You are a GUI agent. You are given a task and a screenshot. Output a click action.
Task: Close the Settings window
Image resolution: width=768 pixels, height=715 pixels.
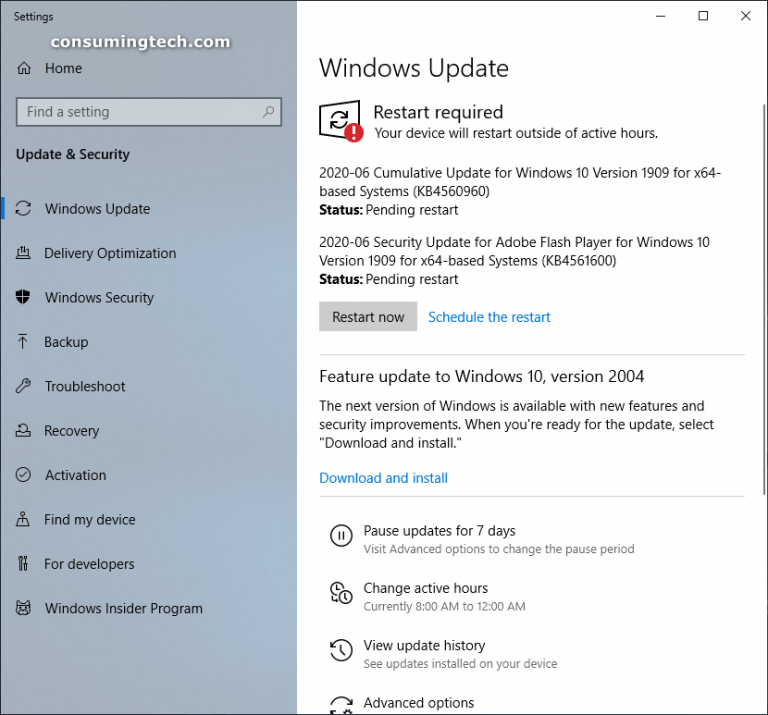click(745, 16)
